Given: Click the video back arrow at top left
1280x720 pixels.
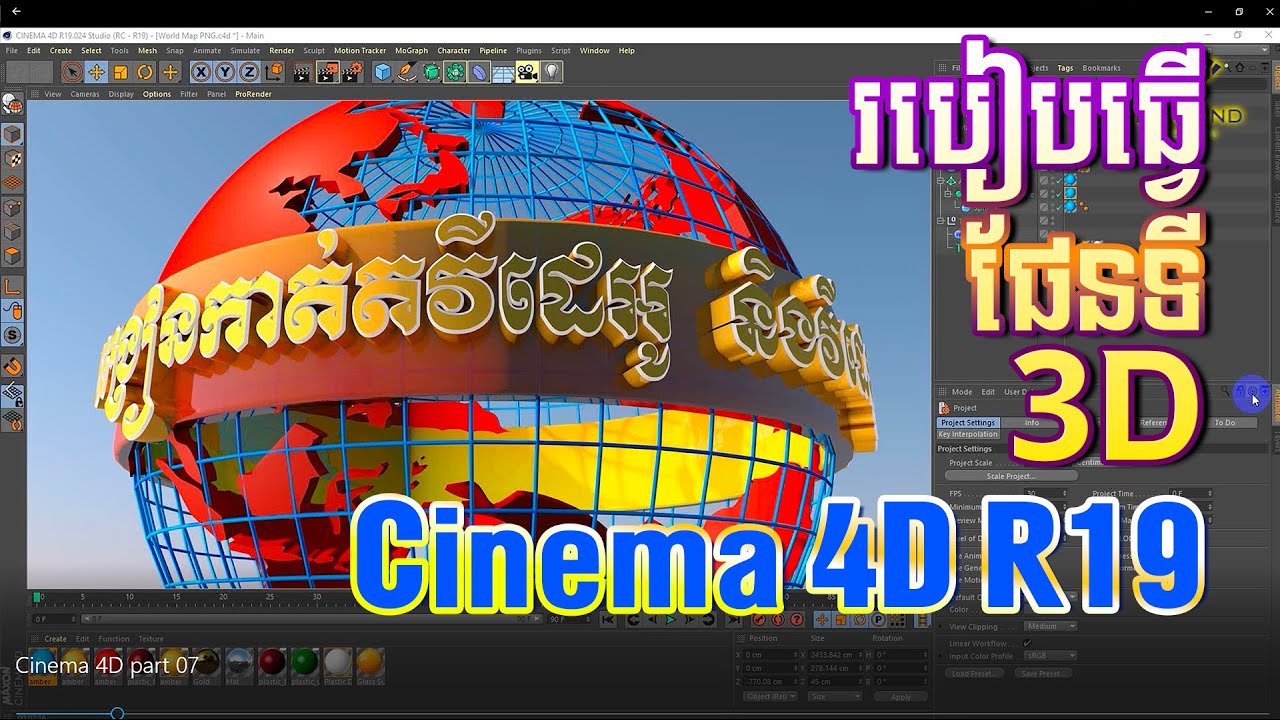Looking at the screenshot, I should click(16, 11).
